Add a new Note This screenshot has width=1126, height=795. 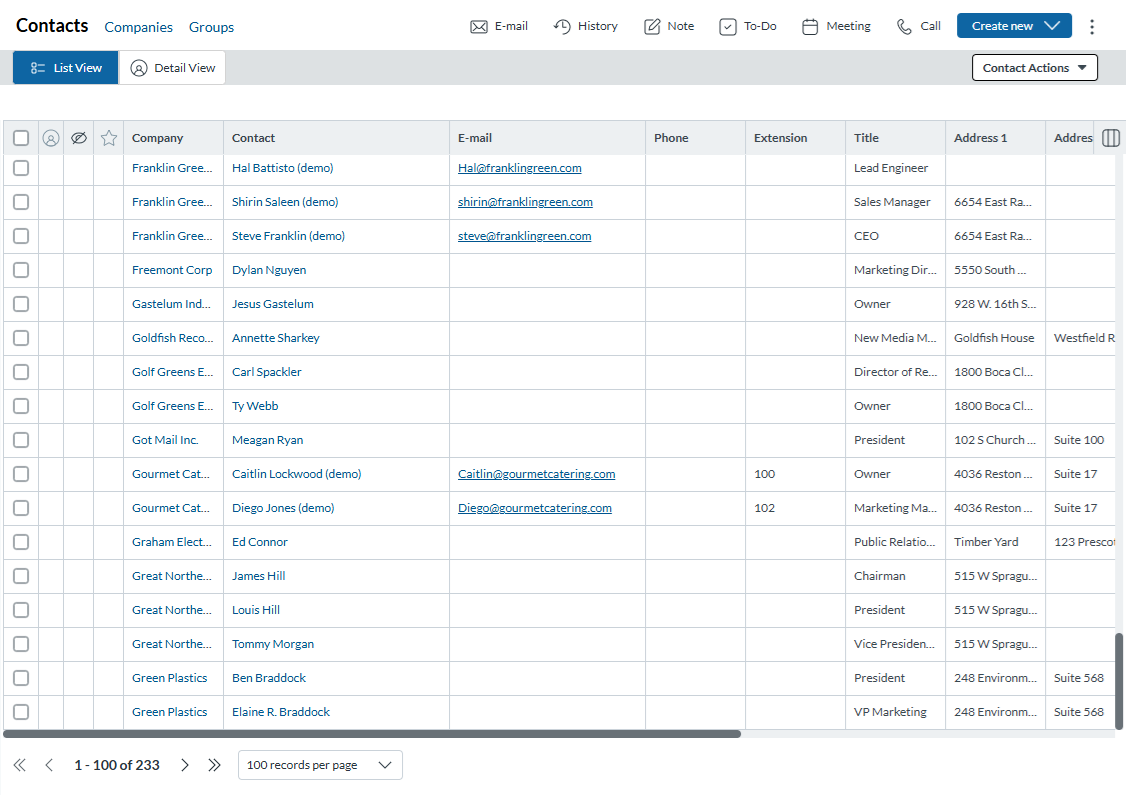[669, 26]
